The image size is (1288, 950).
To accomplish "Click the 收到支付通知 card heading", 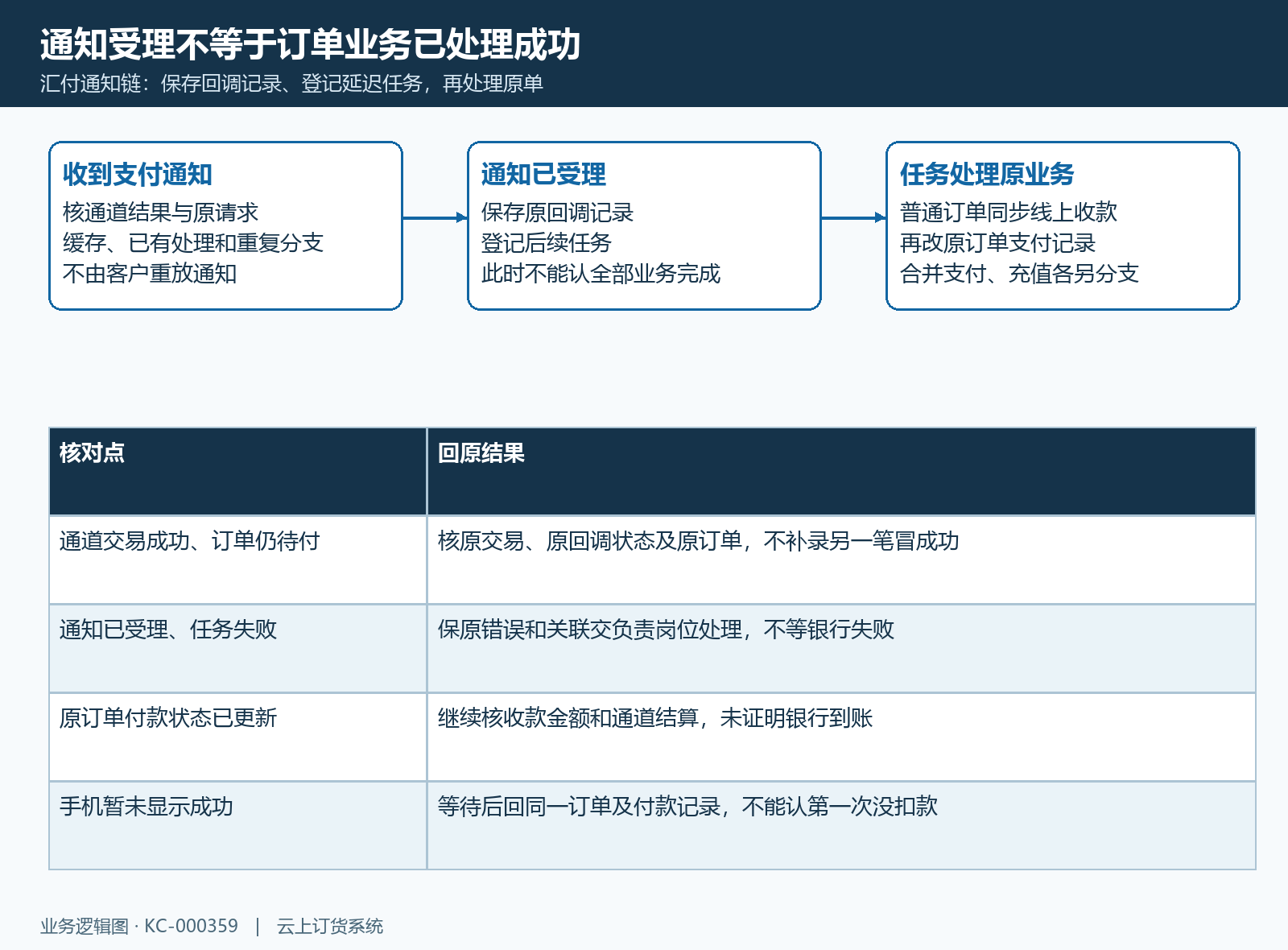I will point(138,174).
